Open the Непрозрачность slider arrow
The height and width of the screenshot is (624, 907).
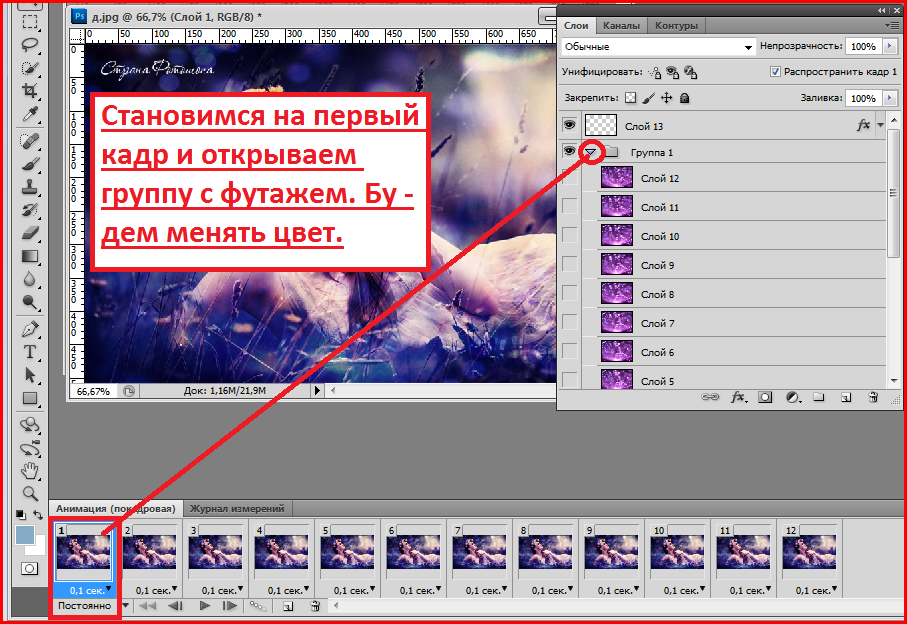pyautogui.click(x=890, y=46)
